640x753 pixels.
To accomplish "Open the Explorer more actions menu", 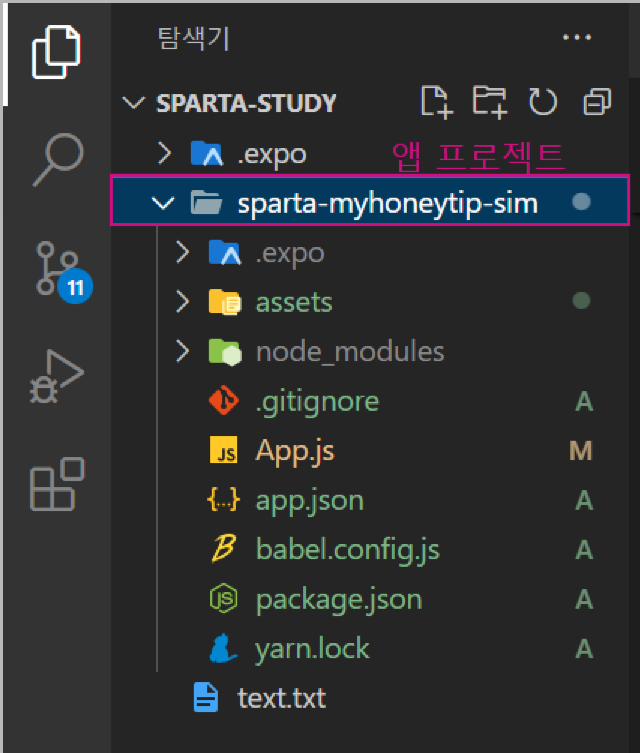I will 578,38.
